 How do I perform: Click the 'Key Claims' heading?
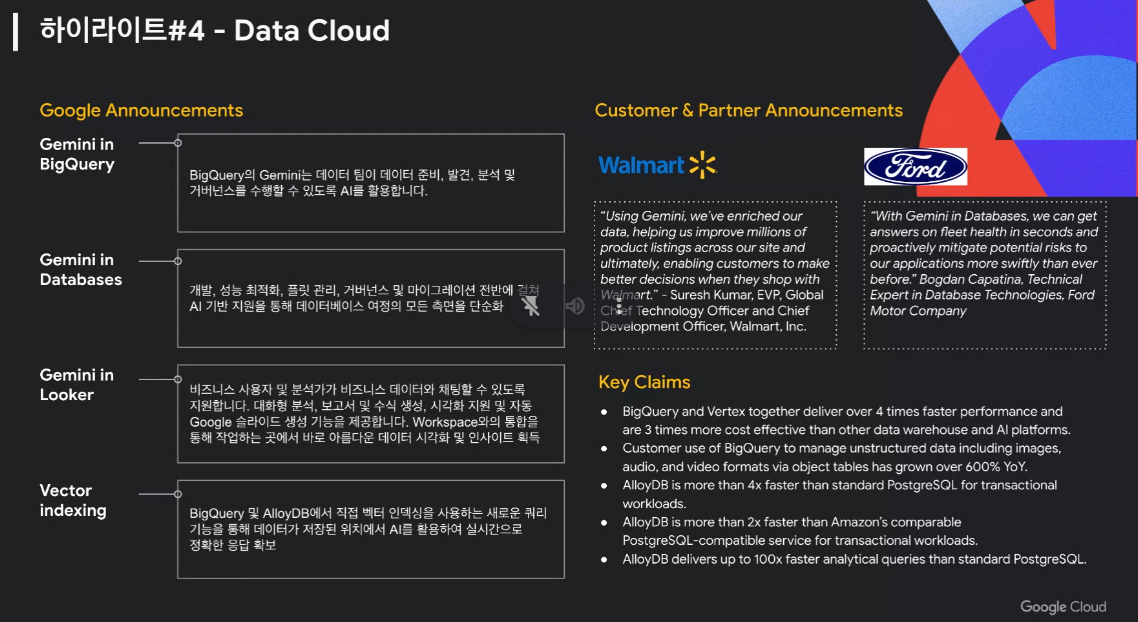coord(644,382)
